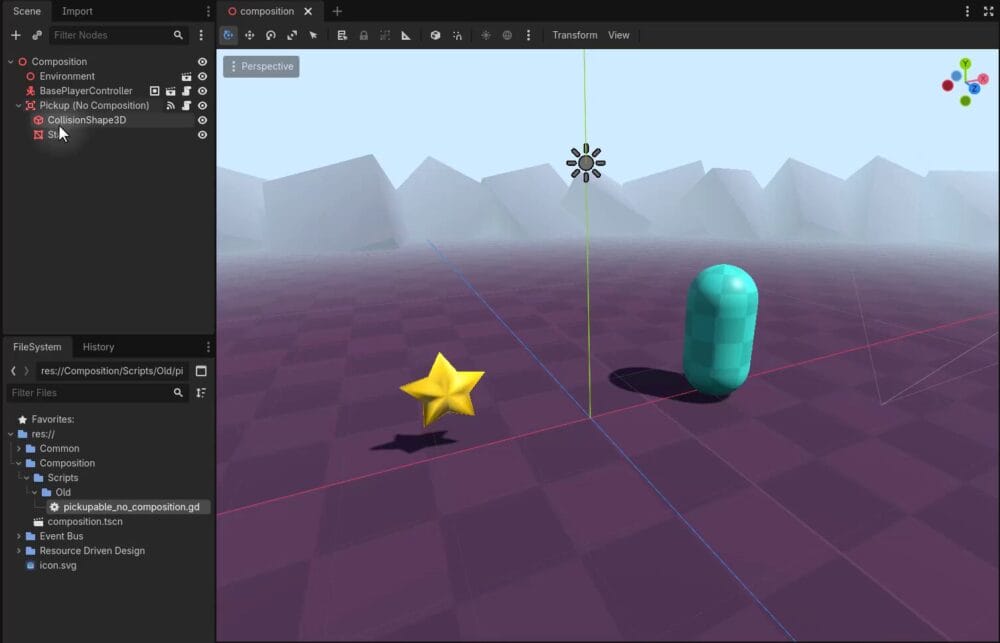Switch to the Import tab
The height and width of the screenshot is (643, 1000).
coord(77,11)
